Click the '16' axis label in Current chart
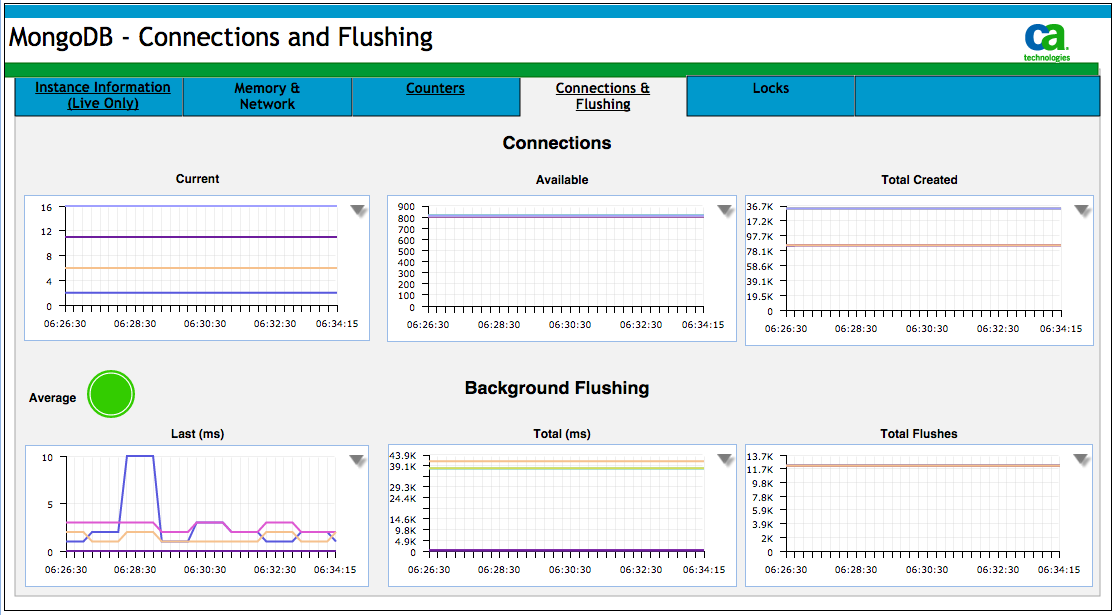The image size is (1119, 615). click(x=46, y=208)
